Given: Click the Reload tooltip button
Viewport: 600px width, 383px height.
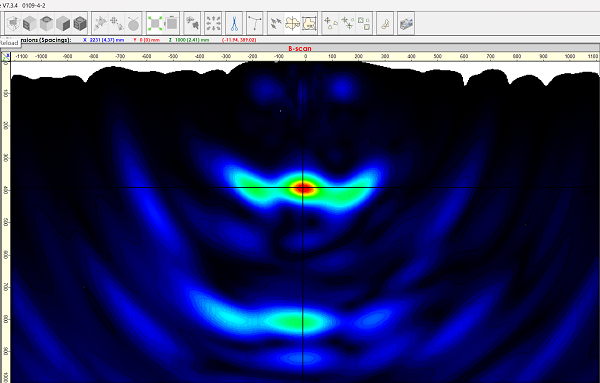Looking at the screenshot, I should coord(10,42).
